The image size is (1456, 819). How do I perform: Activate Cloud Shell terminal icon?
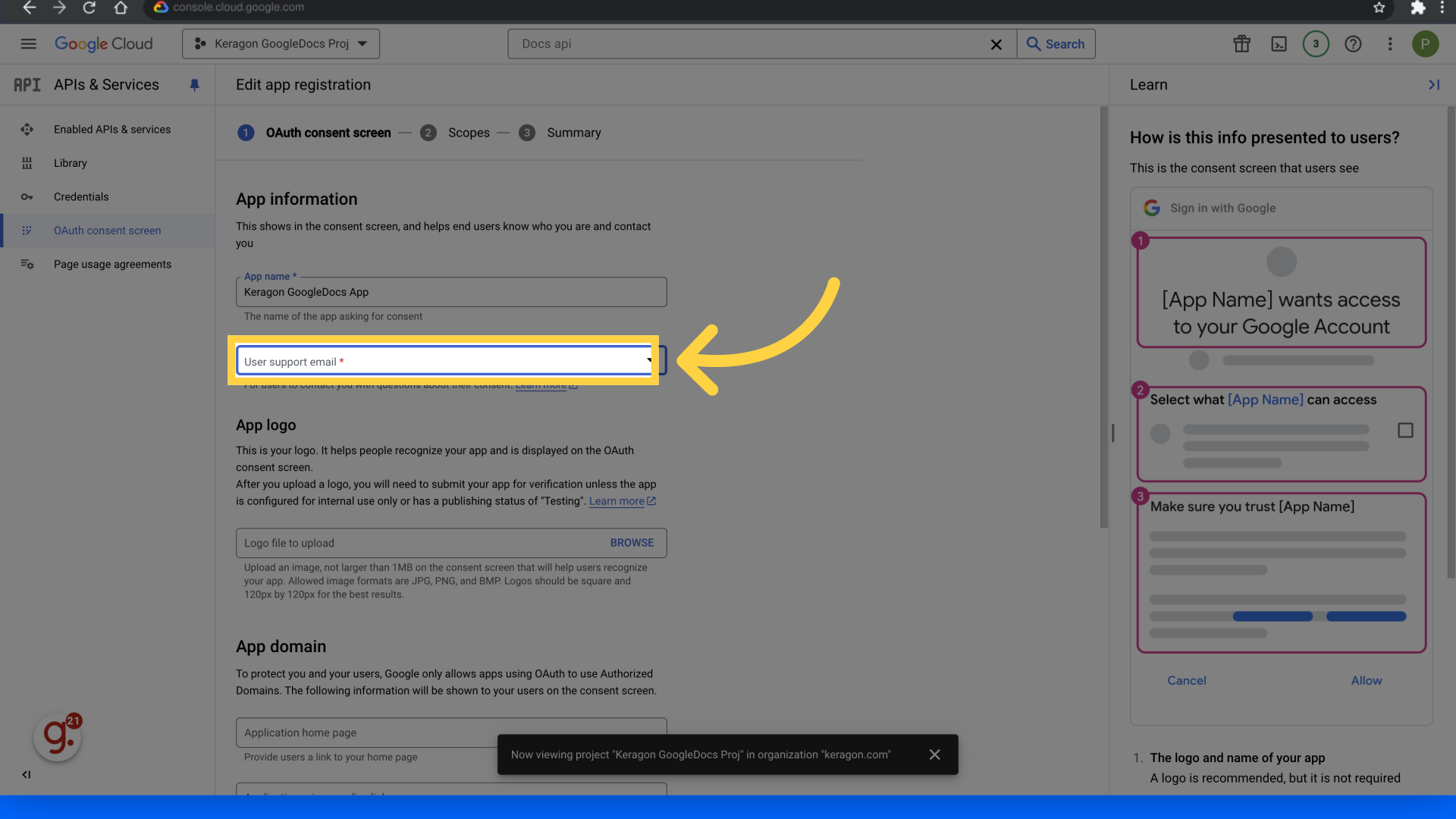point(1279,44)
